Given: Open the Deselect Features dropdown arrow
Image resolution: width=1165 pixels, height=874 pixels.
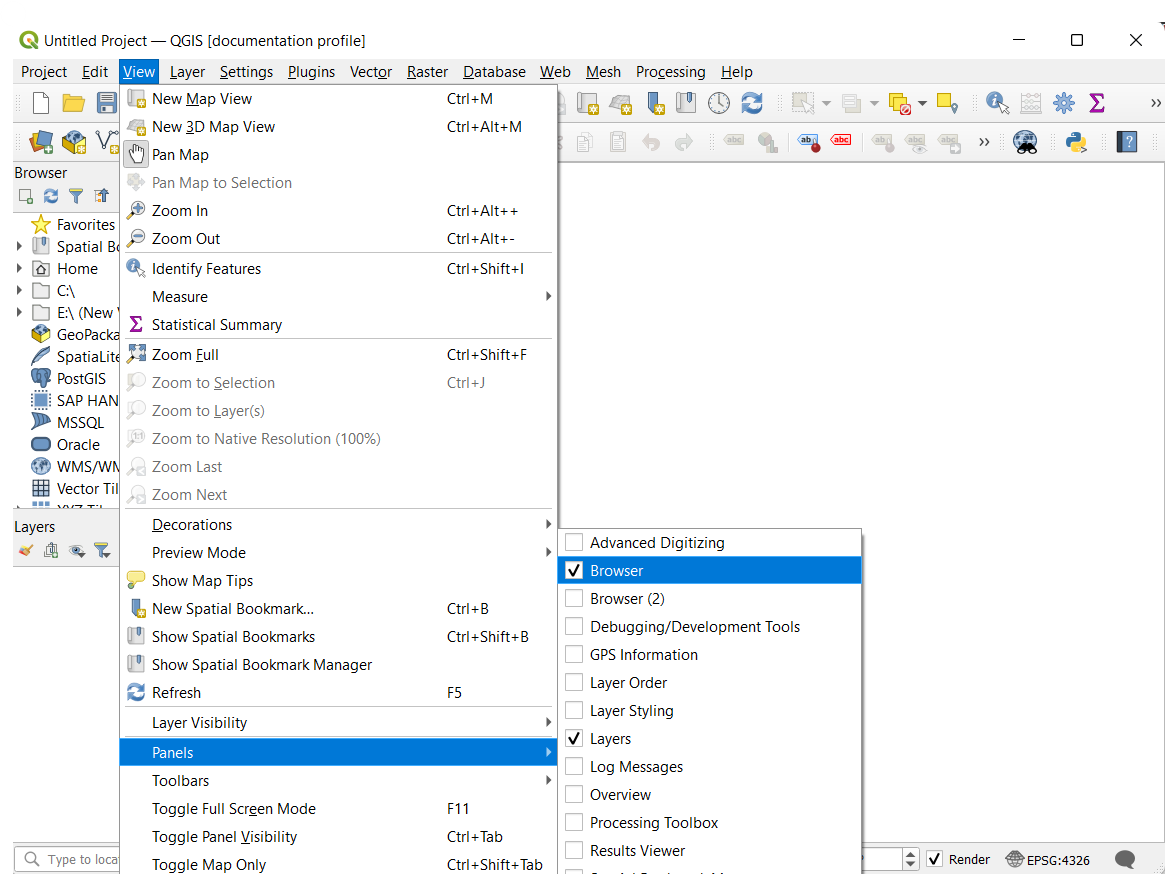Looking at the screenshot, I should [x=922, y=103].
